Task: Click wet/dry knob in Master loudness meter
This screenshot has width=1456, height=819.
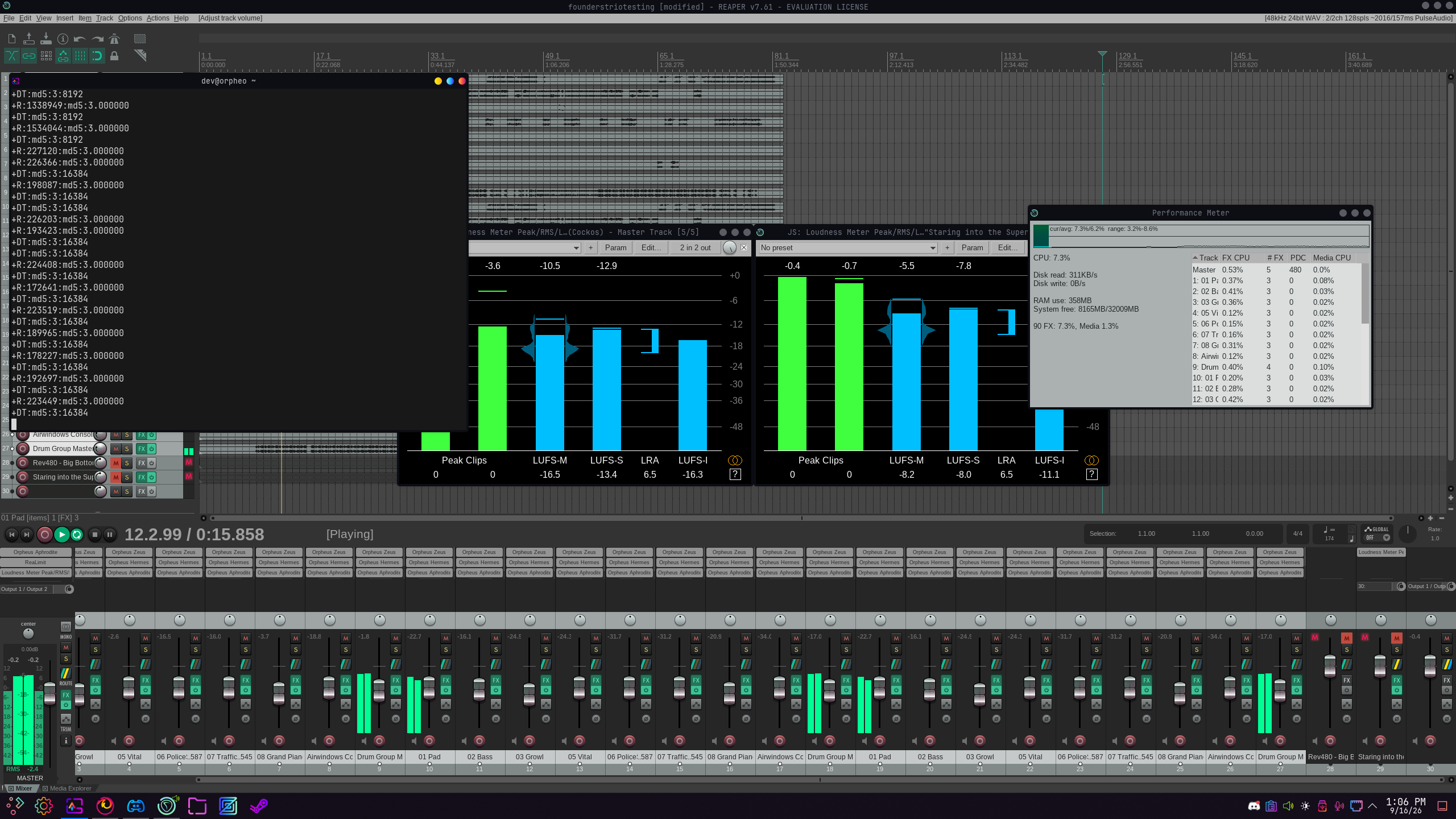Action: pos(730,248)
